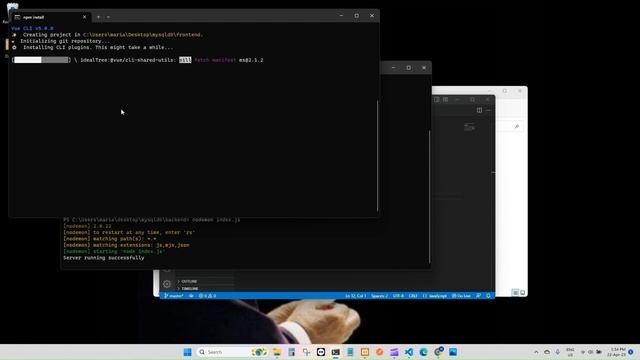The width and height of the screenshot is (640, 360).
Task: Toggle VS Code primary sidebar layout icon
Action: [x=437, y=99]
